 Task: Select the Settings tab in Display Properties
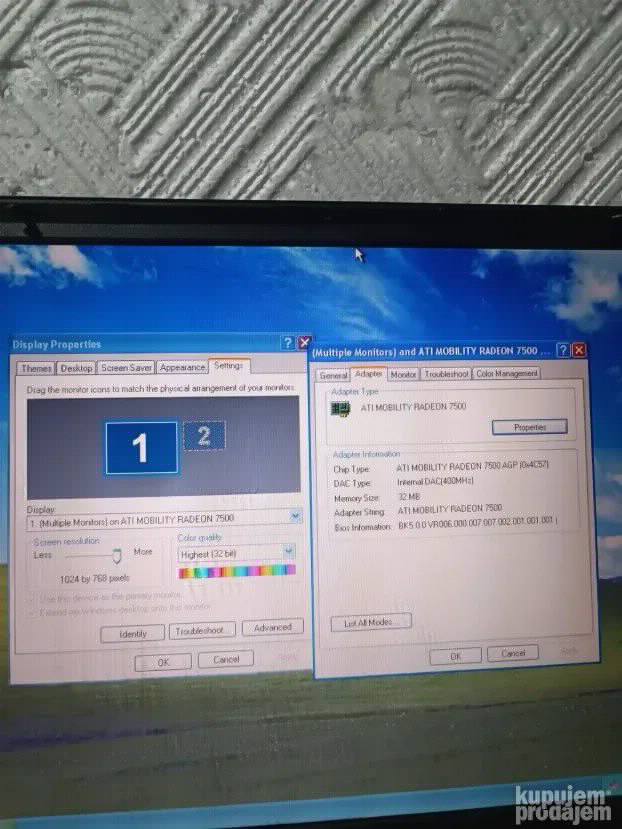pyautogui.click(x=228, y=365)
